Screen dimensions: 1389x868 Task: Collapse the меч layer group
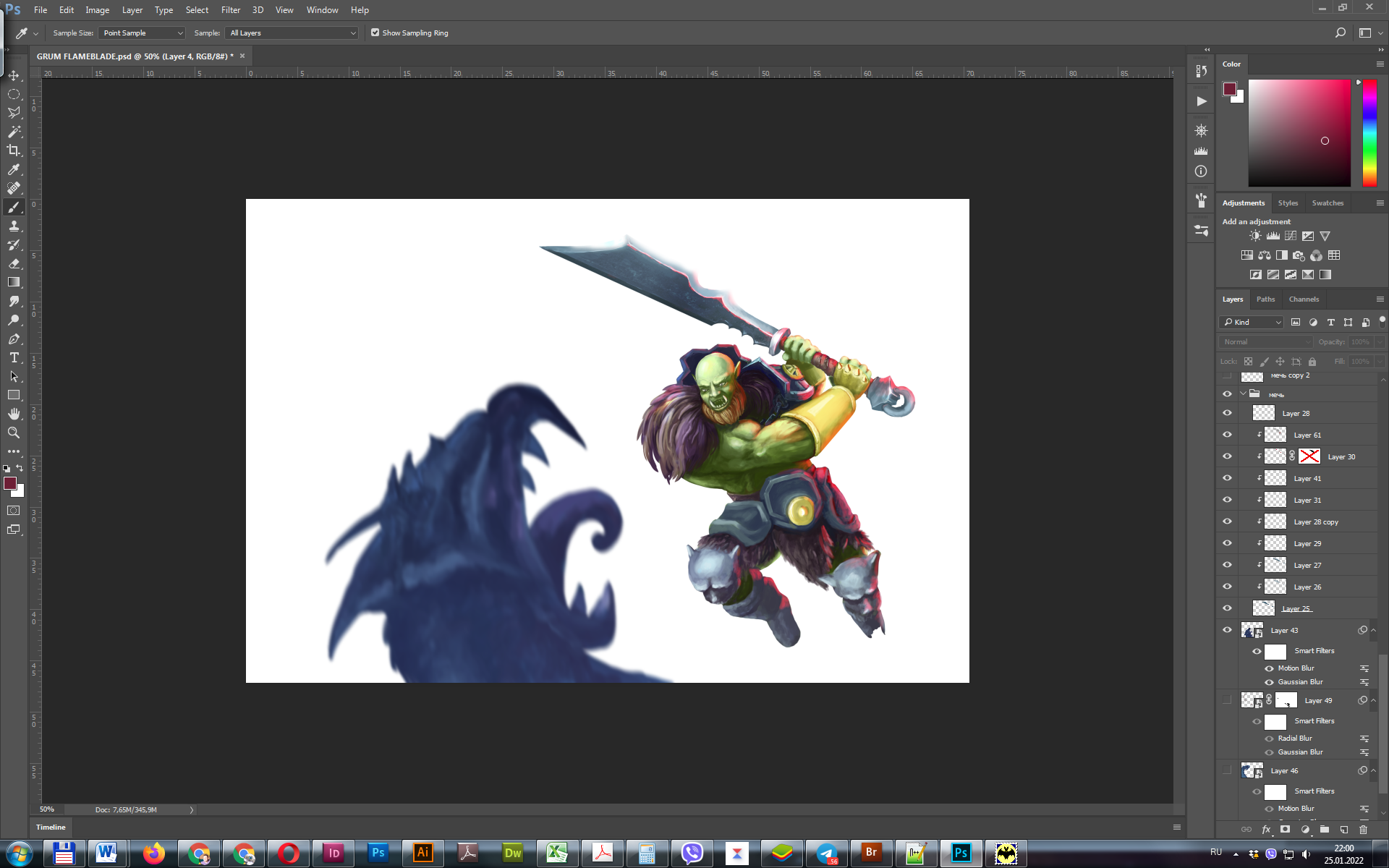[x=1243, y=394]
